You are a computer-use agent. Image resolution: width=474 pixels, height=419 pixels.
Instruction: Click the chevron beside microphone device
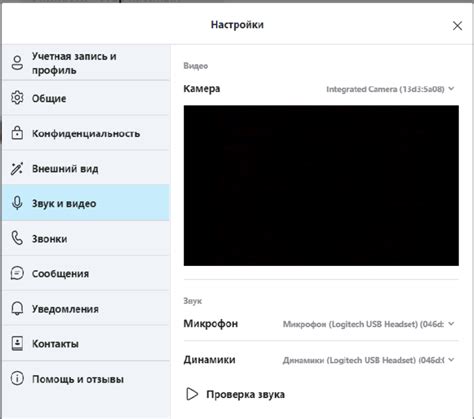coord(451,324)
